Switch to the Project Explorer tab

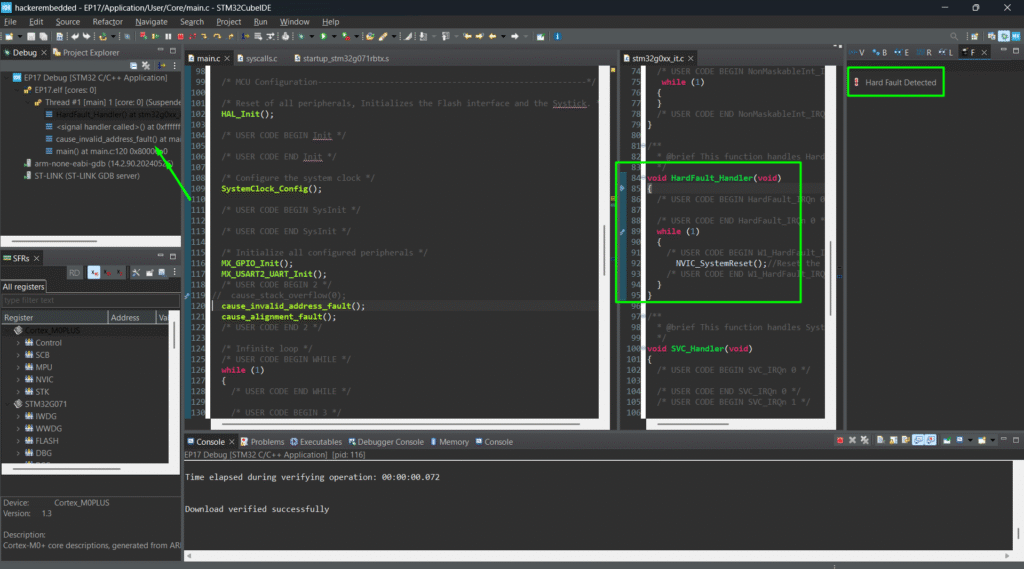point(90,52)
